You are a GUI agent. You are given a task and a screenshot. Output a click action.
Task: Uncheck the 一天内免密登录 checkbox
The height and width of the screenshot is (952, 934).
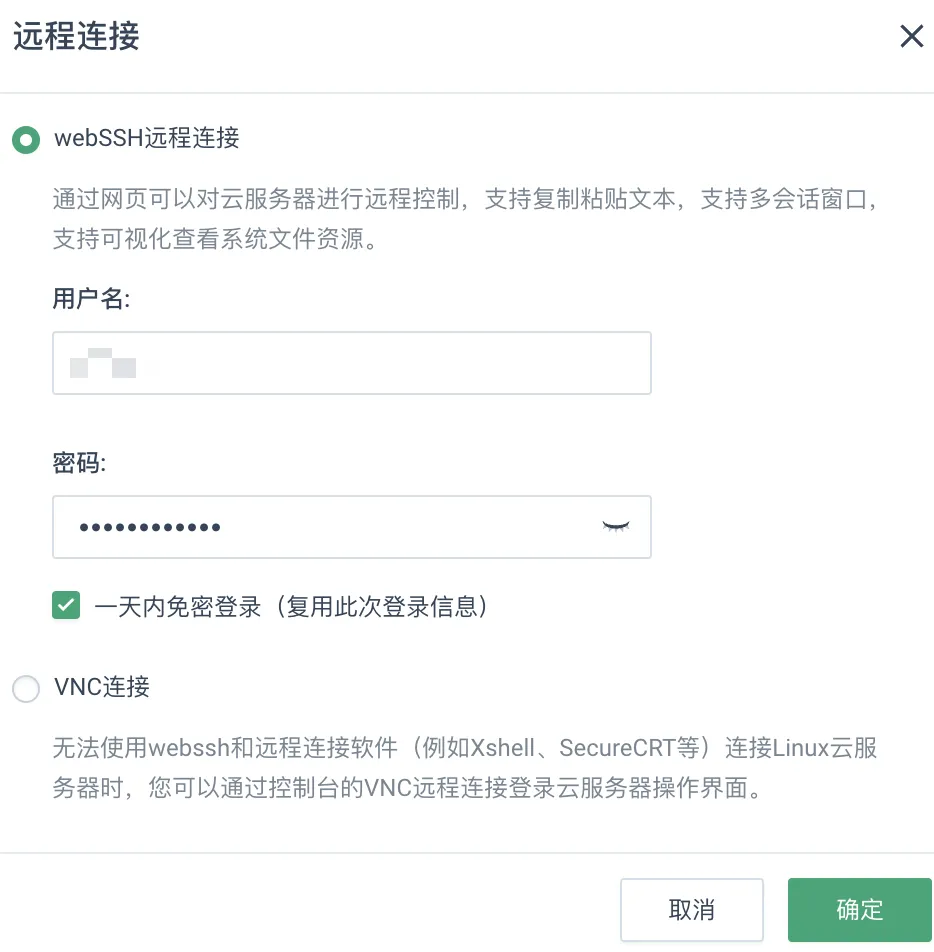point(66,605)
